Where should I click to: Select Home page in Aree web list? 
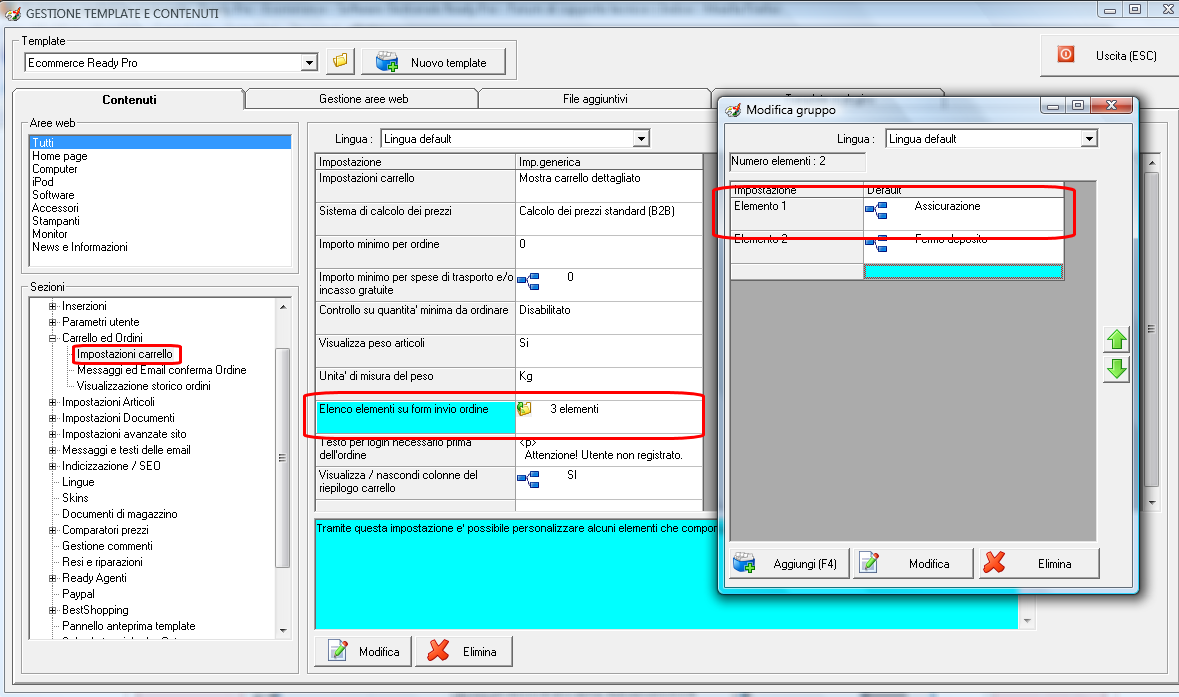(59, 156)
